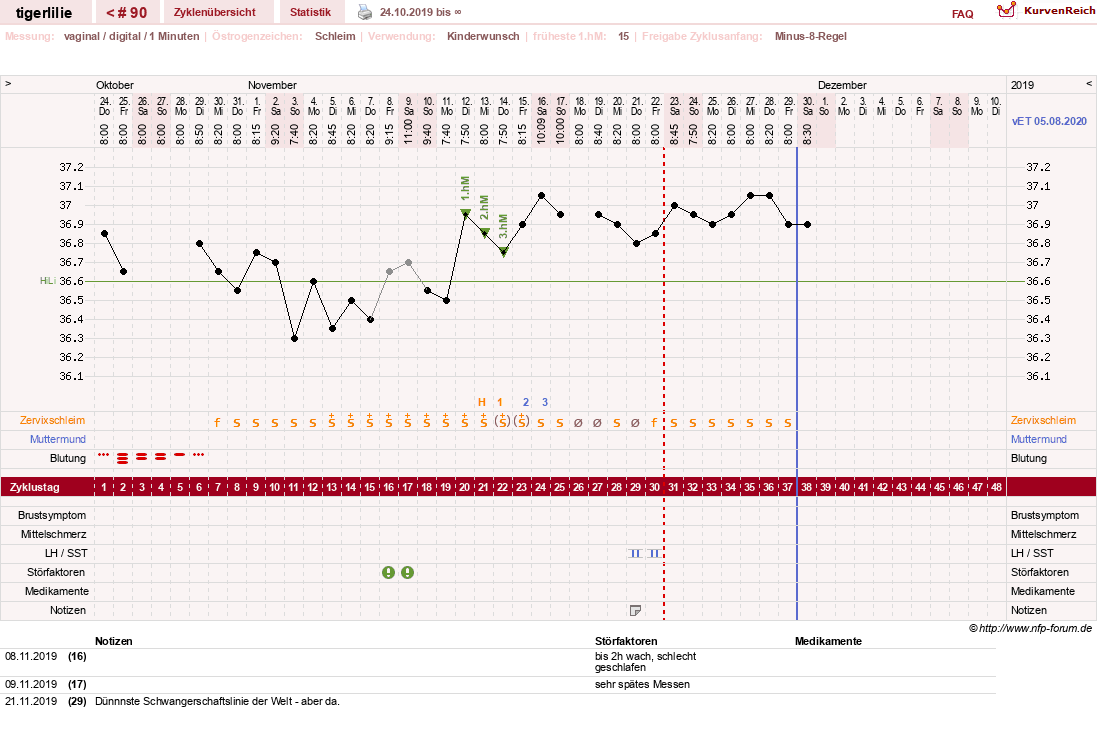The image size is (1097, 734).
Task: Click the Ø mucus symbol on day 26
Action: pos(578,423)
